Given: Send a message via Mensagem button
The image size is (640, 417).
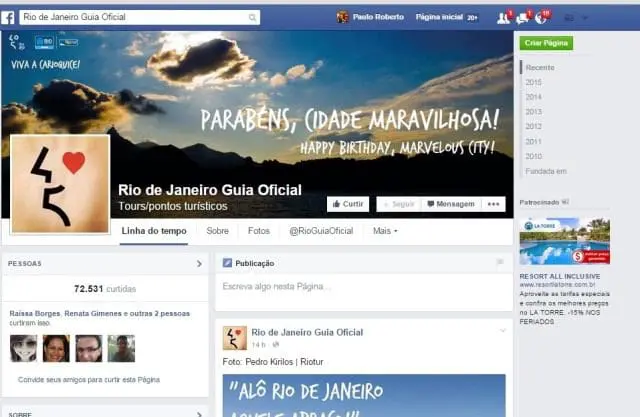Looking at the screenshot, I should (x=451, y=204).
